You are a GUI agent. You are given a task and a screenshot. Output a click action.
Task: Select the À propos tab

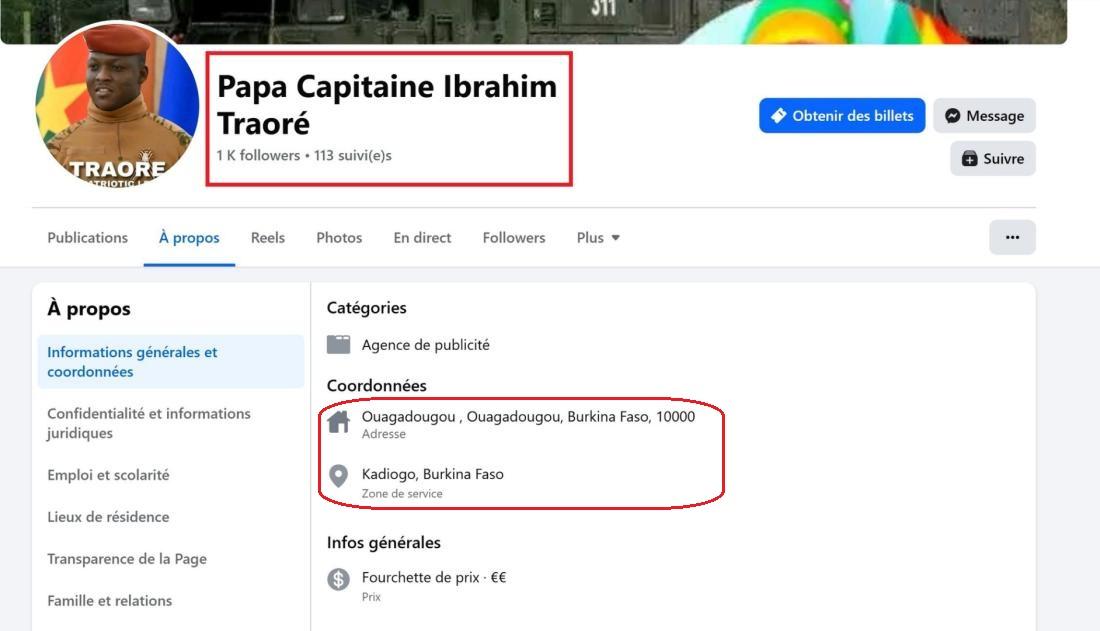pyautogui.click(x=189, y=238)
